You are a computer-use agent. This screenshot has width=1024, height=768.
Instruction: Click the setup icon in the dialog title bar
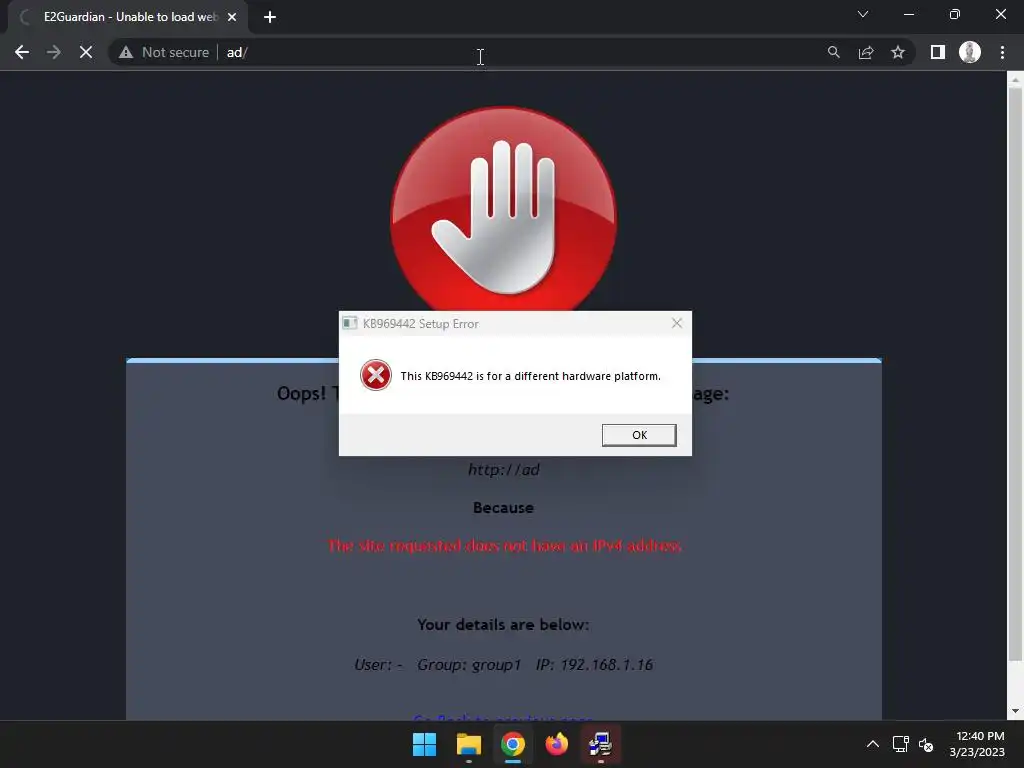[x=350, y=323]
